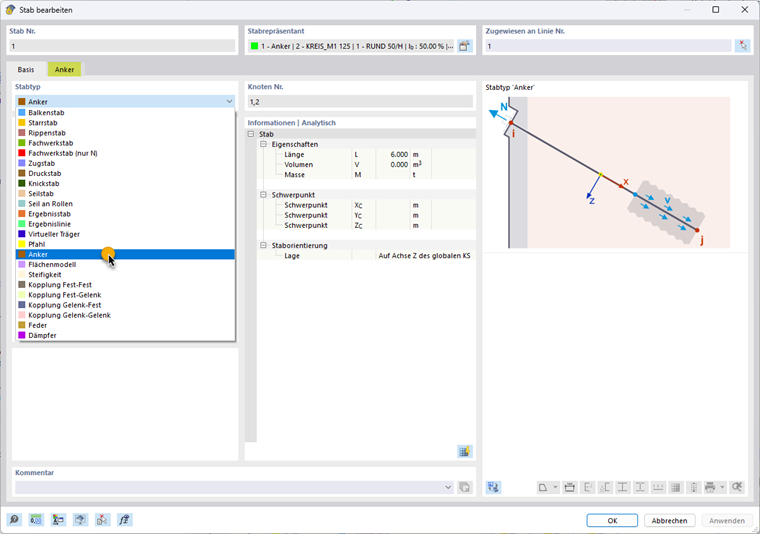Click the monitor view settings icon
760x534 pixels.
click(x=80, y=519)
